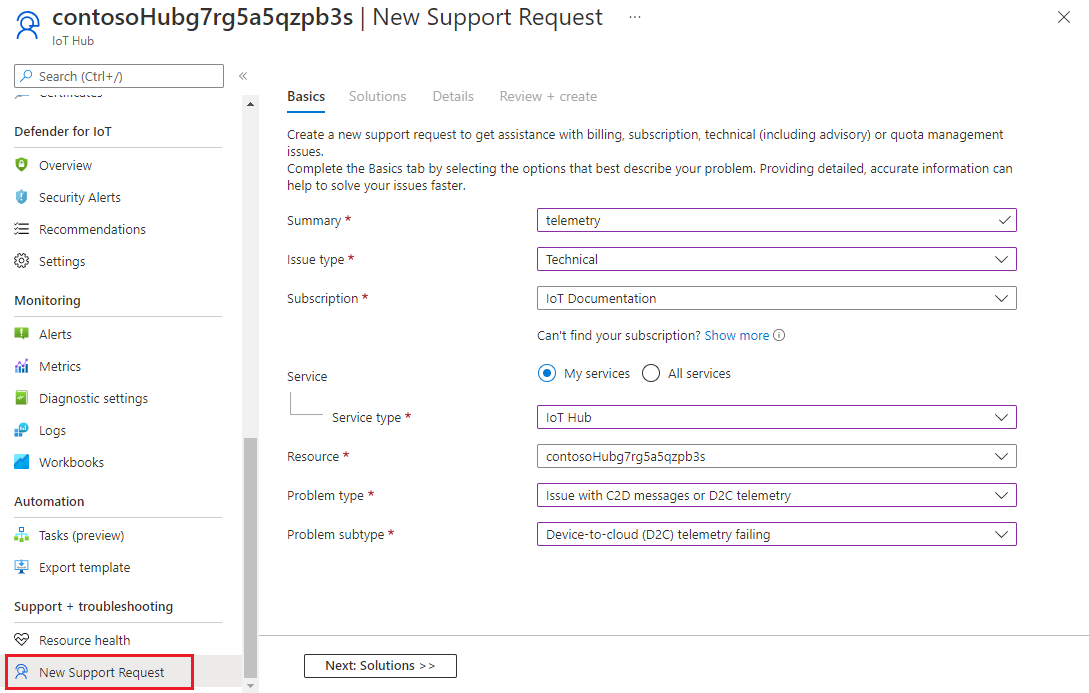Open the Review + create tab
Image resolution: width=1089 pixels, height=693 pixels.
pos(548,97)
